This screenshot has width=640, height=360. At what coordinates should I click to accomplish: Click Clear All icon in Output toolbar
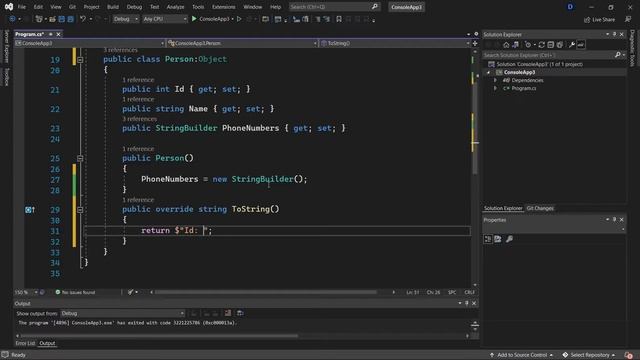point(228,313)
